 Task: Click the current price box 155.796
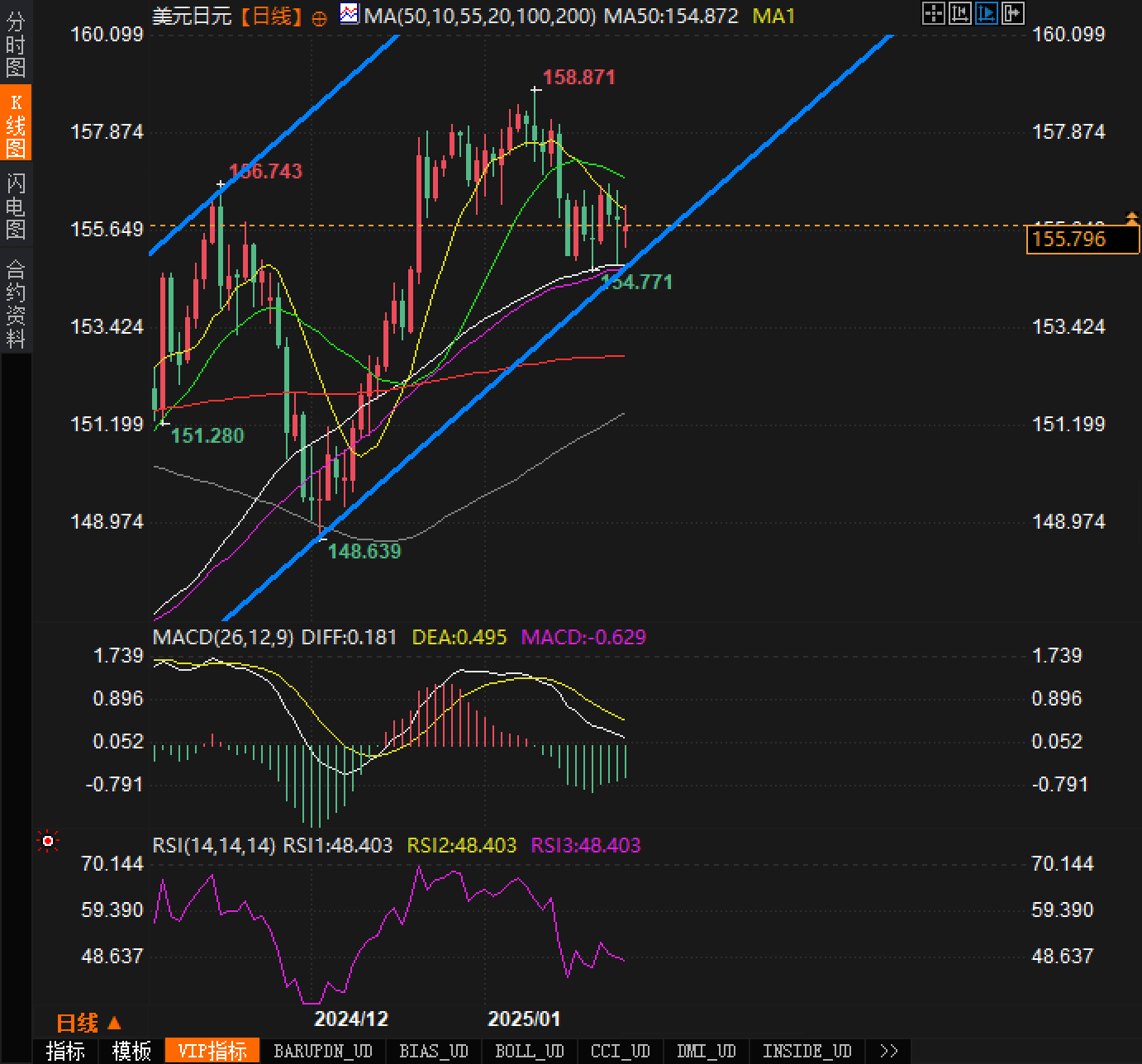(x=1083, y=240)
